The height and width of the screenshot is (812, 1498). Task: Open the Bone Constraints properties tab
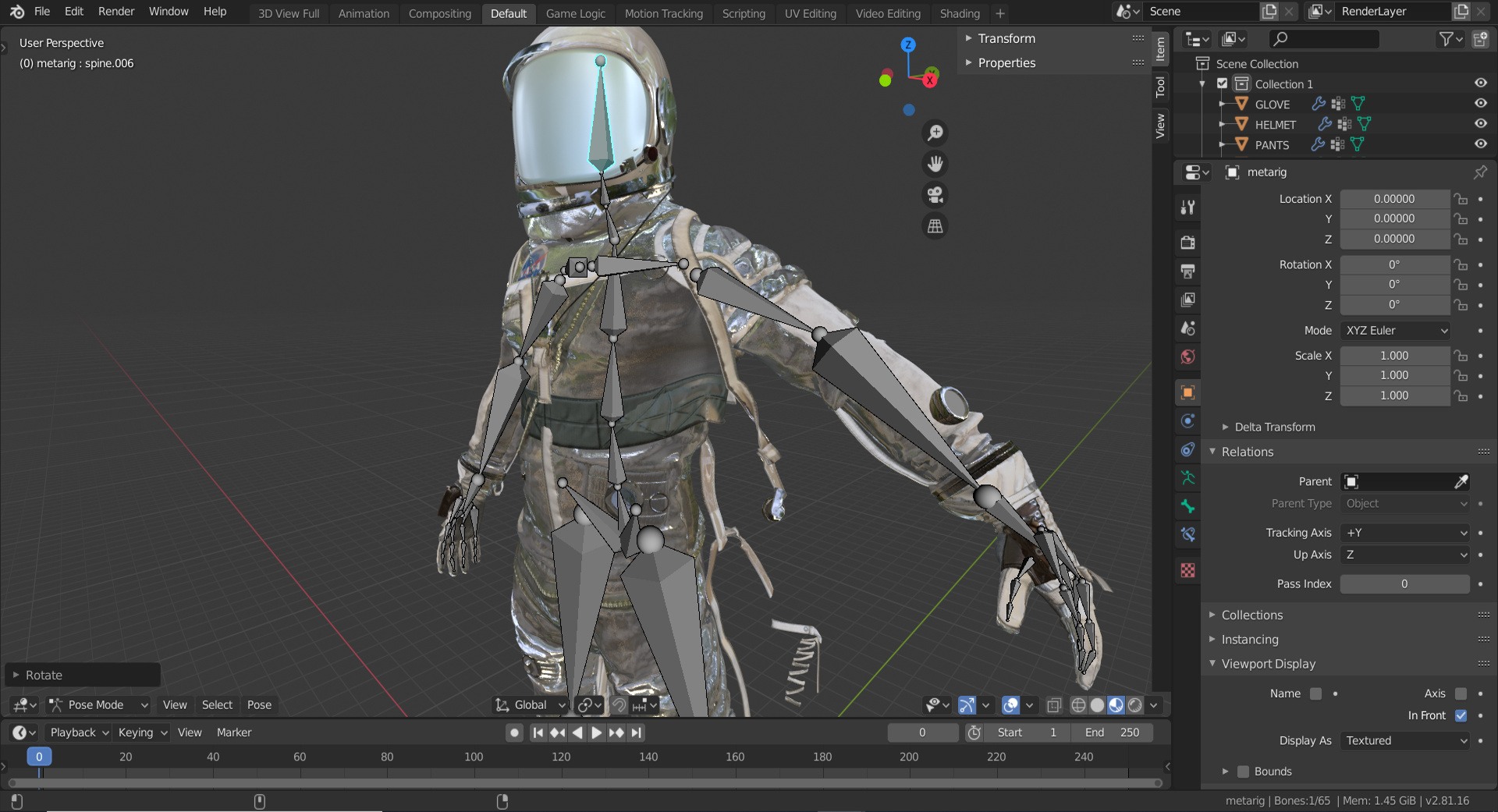[x=1187, y=534]
